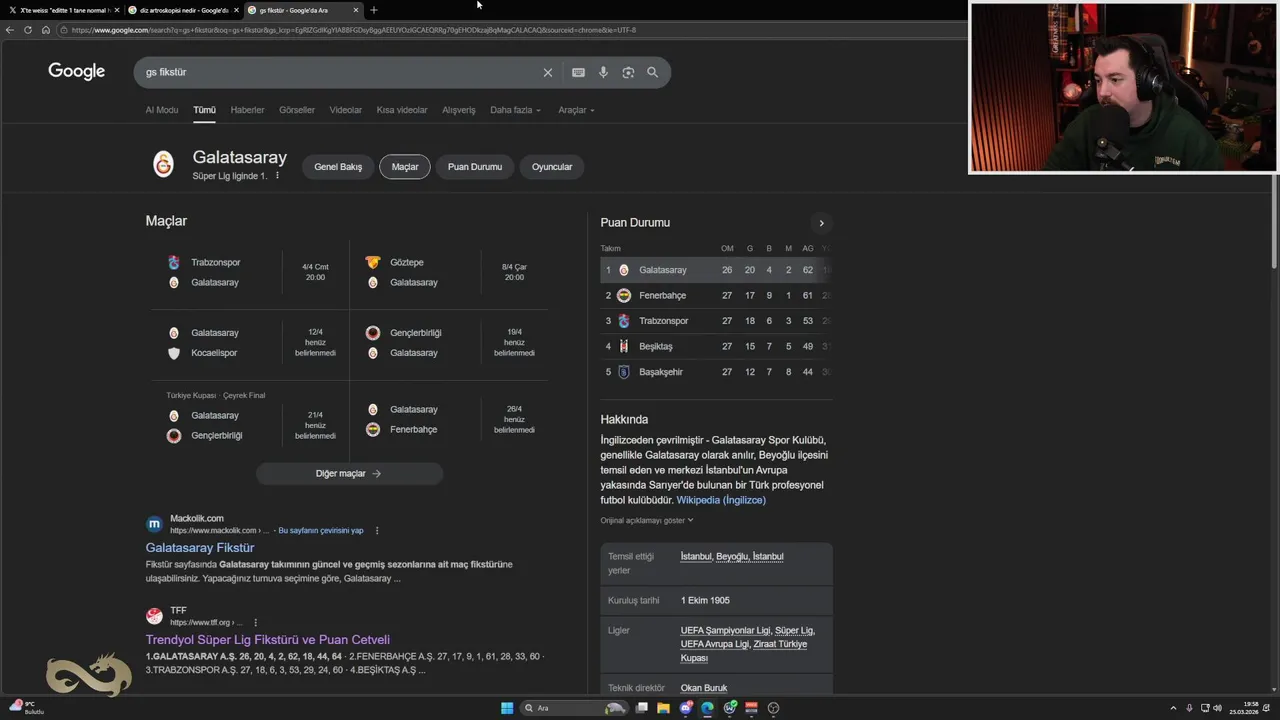This screenshot has height=720, width=1280.
Task: Open 'Trendyol Süper Lig Fikstürü ve Puan Cetveli'
Action: (x=268, y=640)
